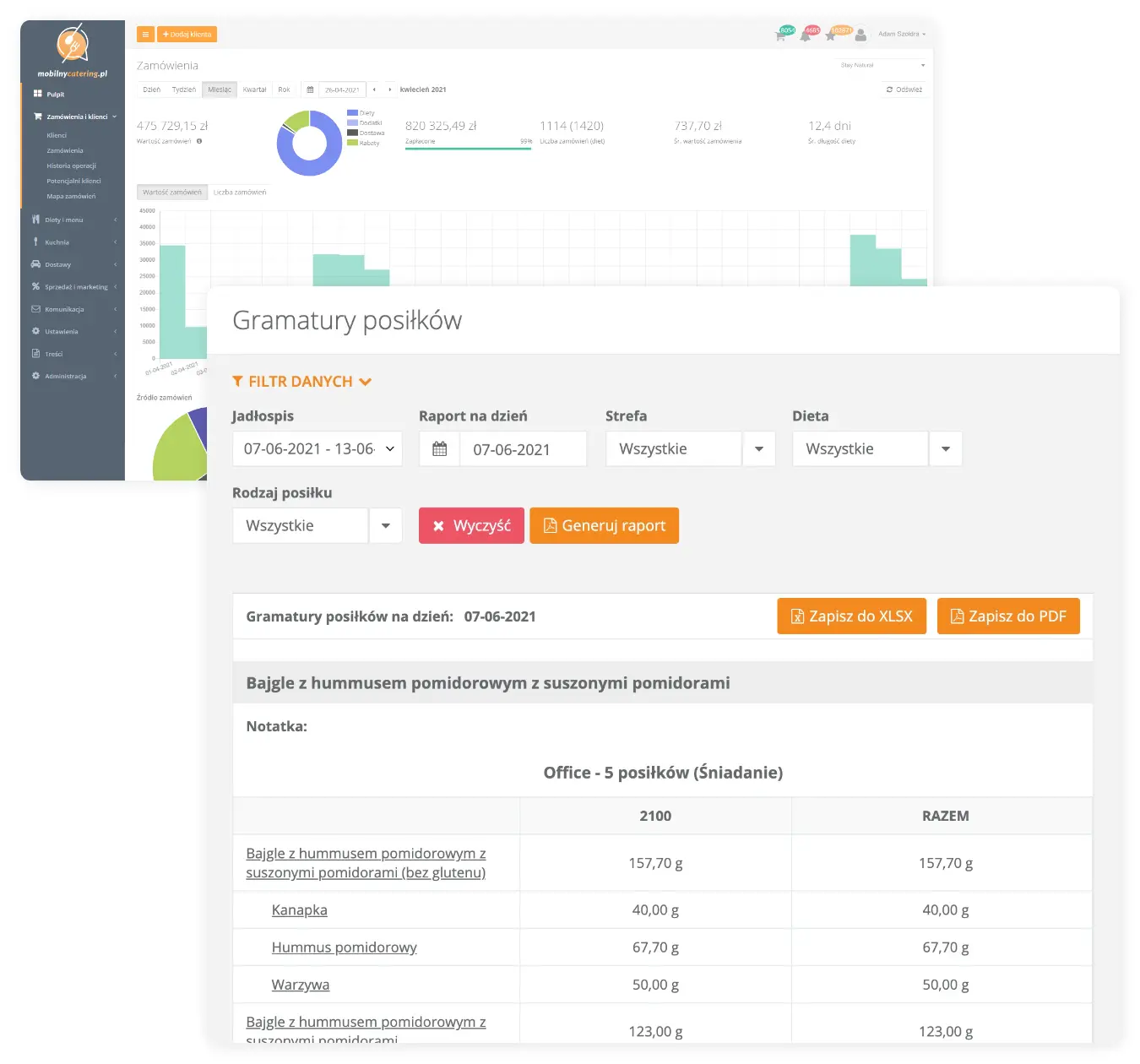Screen dimensions: 1140x1064
Task: Click the 26-04-2021 date field
Action: [x=342, y=90]
